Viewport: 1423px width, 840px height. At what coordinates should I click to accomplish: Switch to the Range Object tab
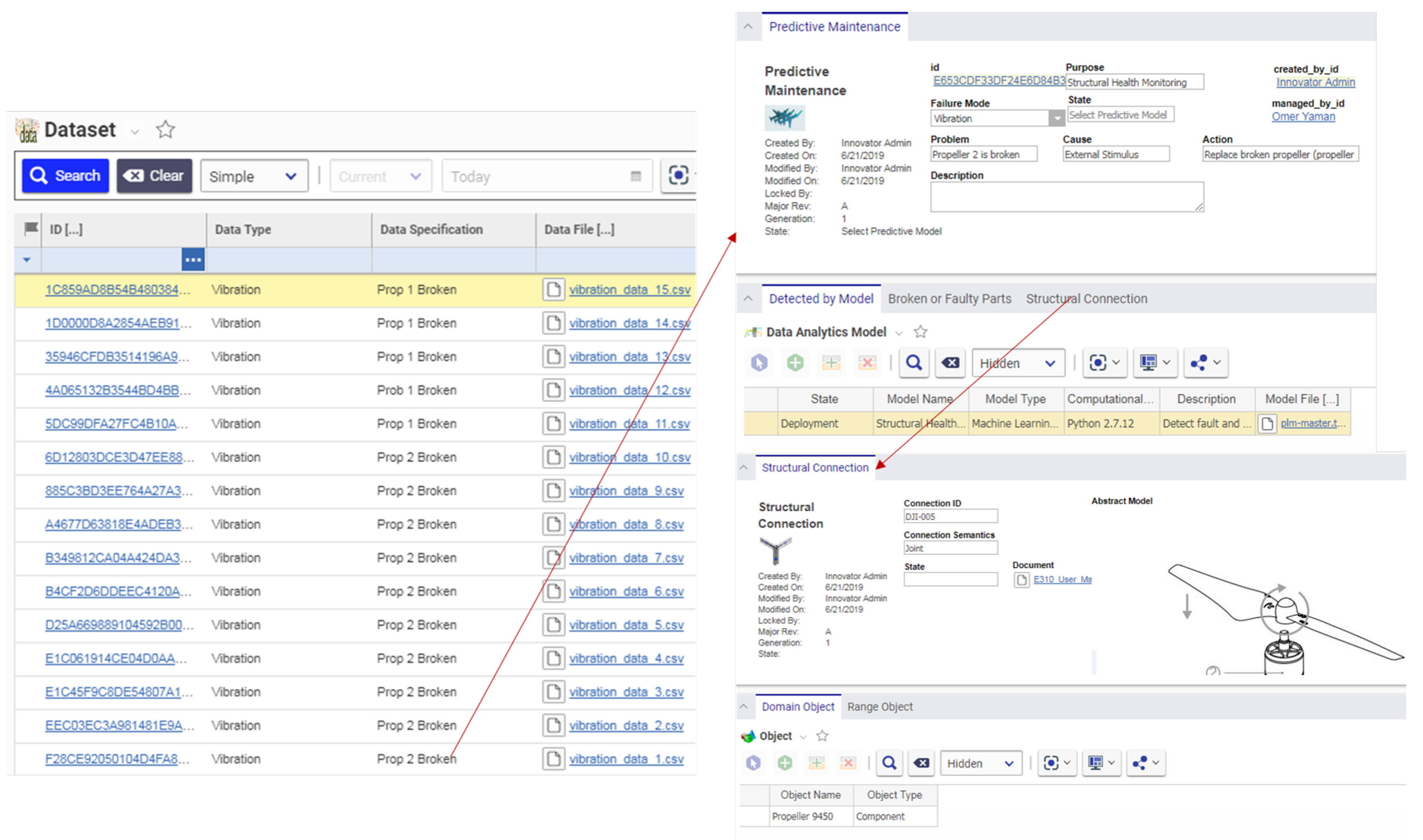point(880,707)
